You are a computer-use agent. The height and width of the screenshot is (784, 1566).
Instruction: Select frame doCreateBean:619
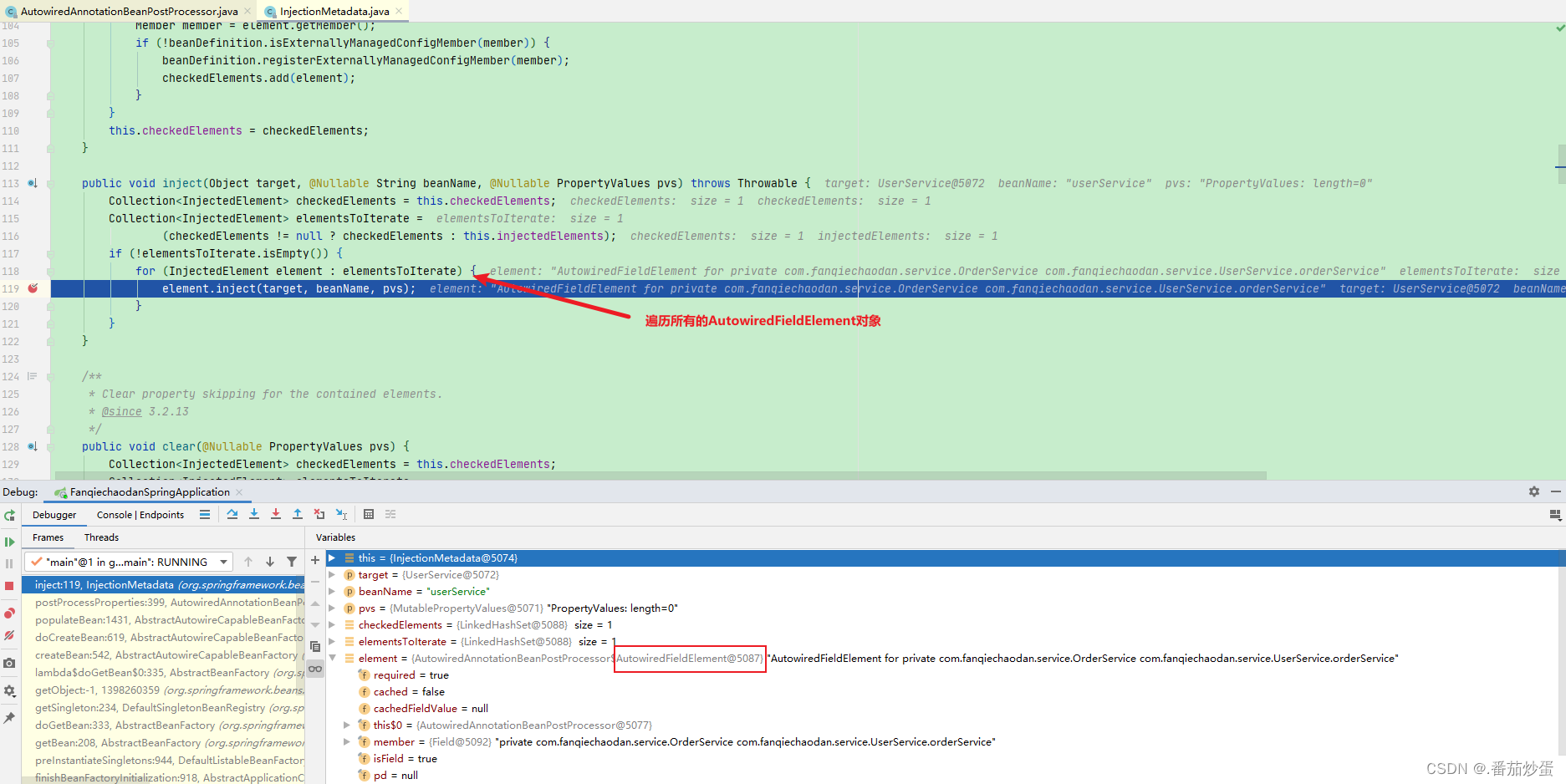pos(163,638)
